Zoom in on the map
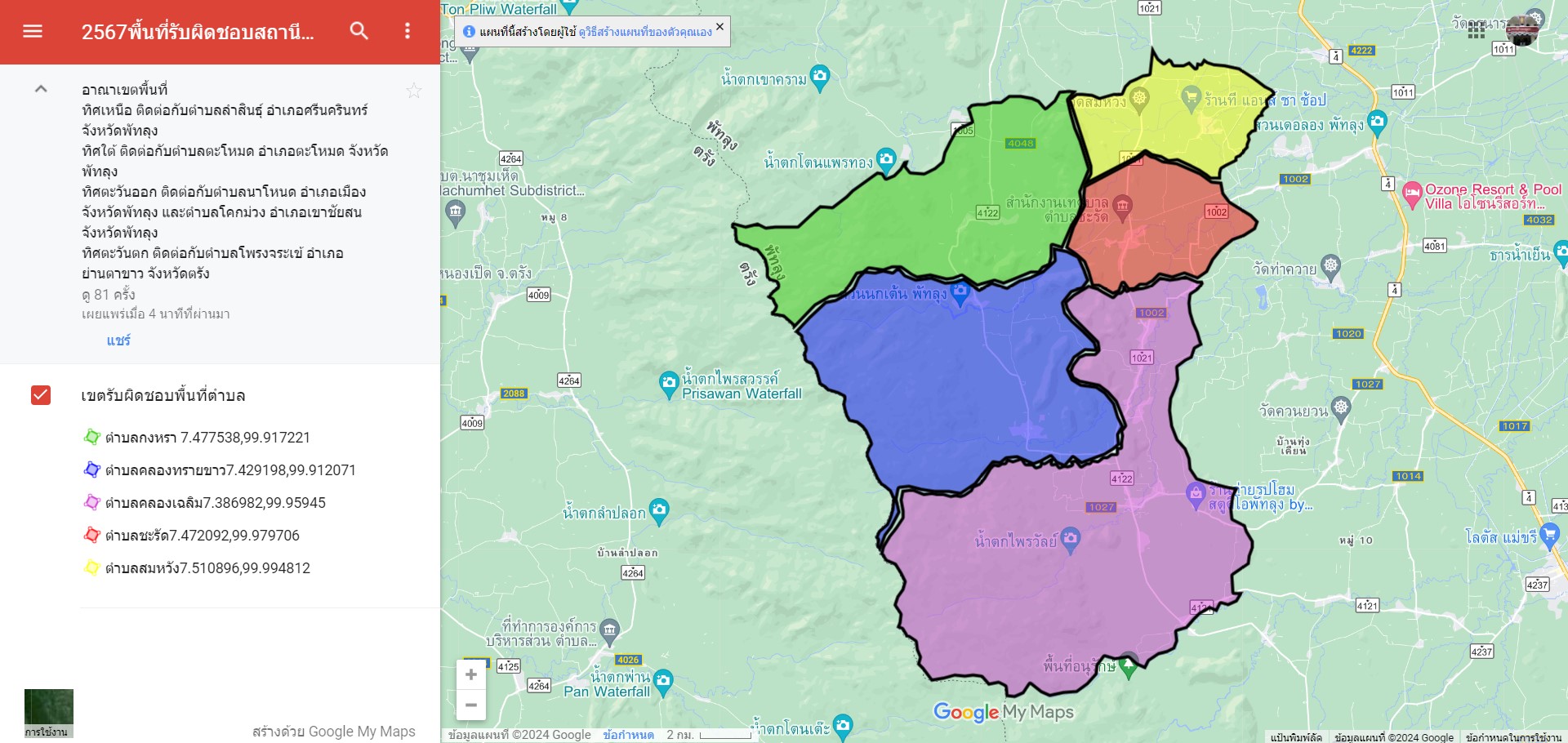The width and height of the screenshot is (1568, 743). coord(471,674)
